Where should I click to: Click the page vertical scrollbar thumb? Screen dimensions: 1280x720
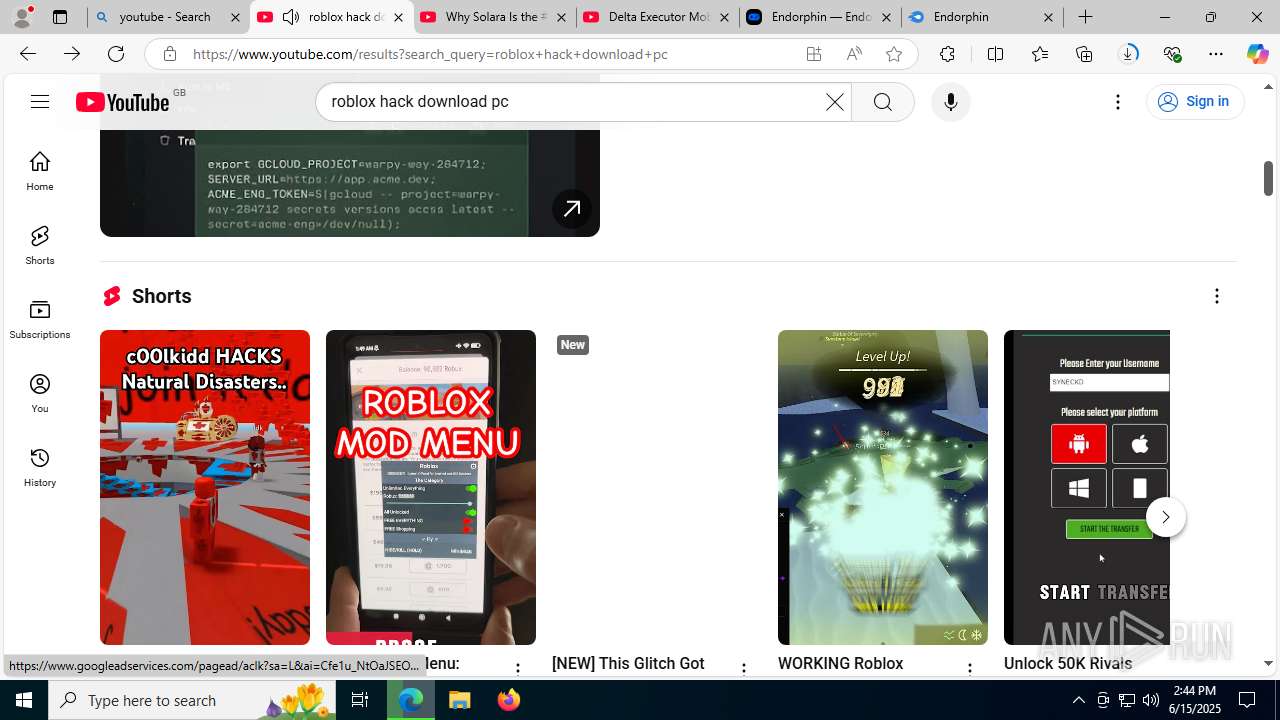[x=1268, y=178]
